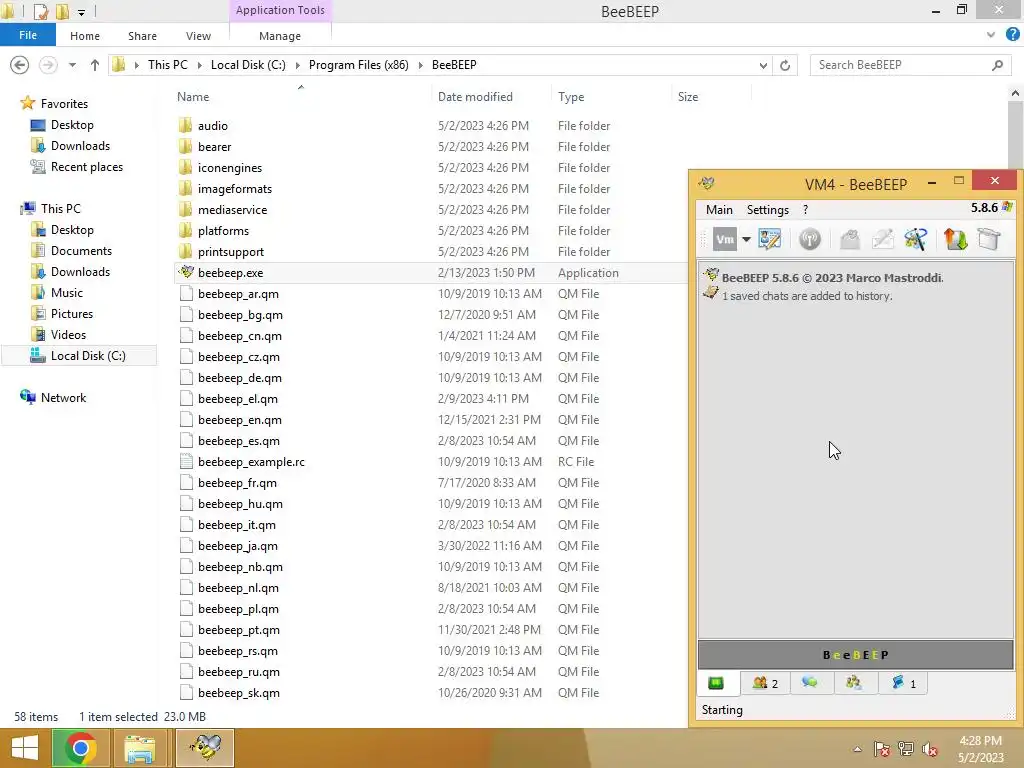
Task: Open the network tools icon in BeeBEEP toolbar
Action: click(x=916, y=240)
